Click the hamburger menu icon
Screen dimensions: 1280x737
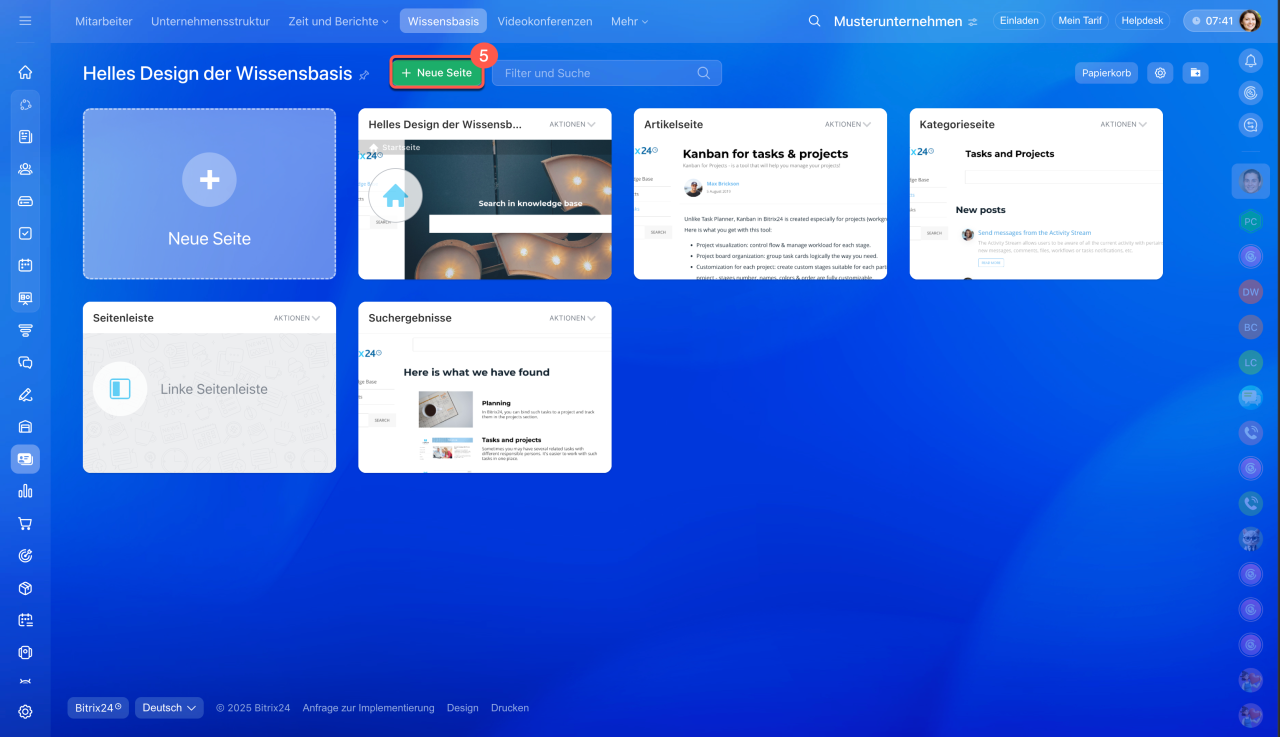tap(25, 20)
